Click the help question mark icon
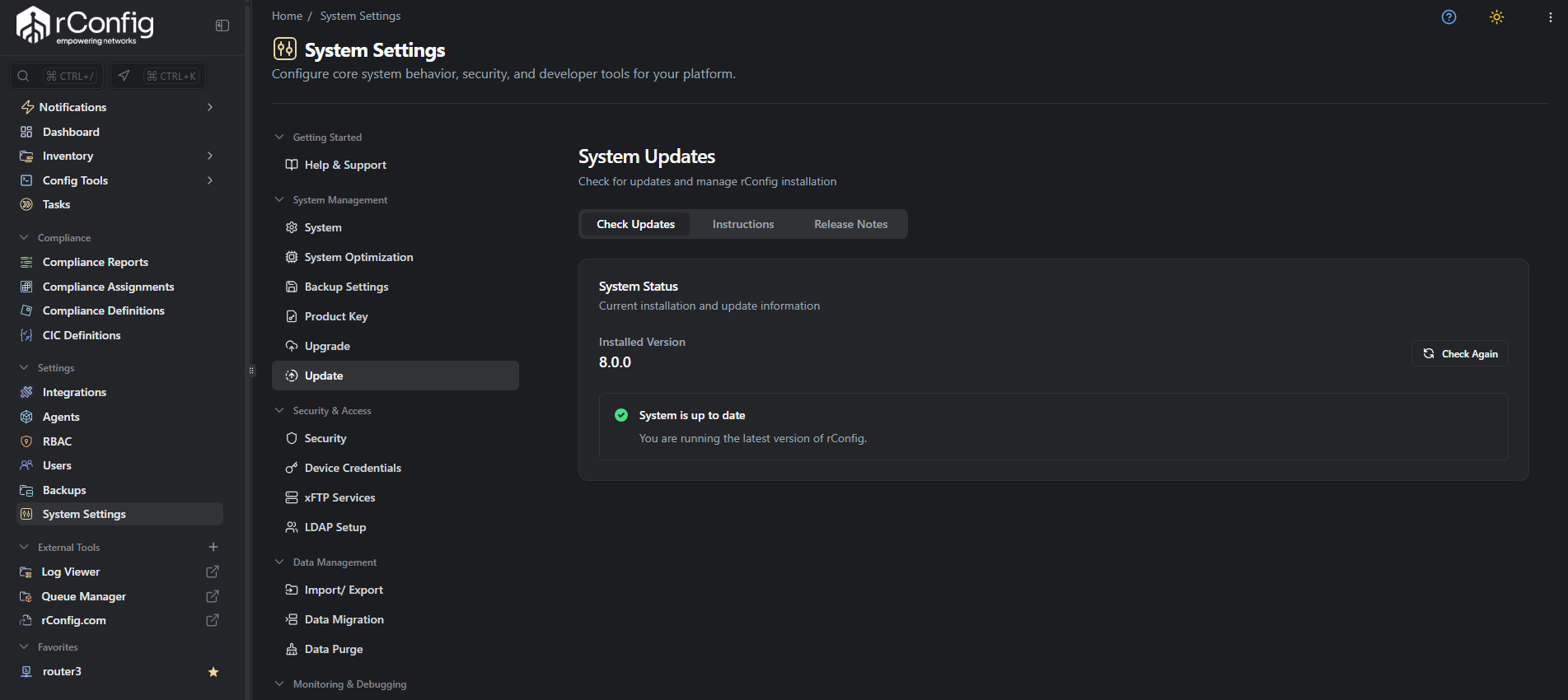Viewport: 1568px width, 700px height. pyautogui.click(x=1449, y=17)
